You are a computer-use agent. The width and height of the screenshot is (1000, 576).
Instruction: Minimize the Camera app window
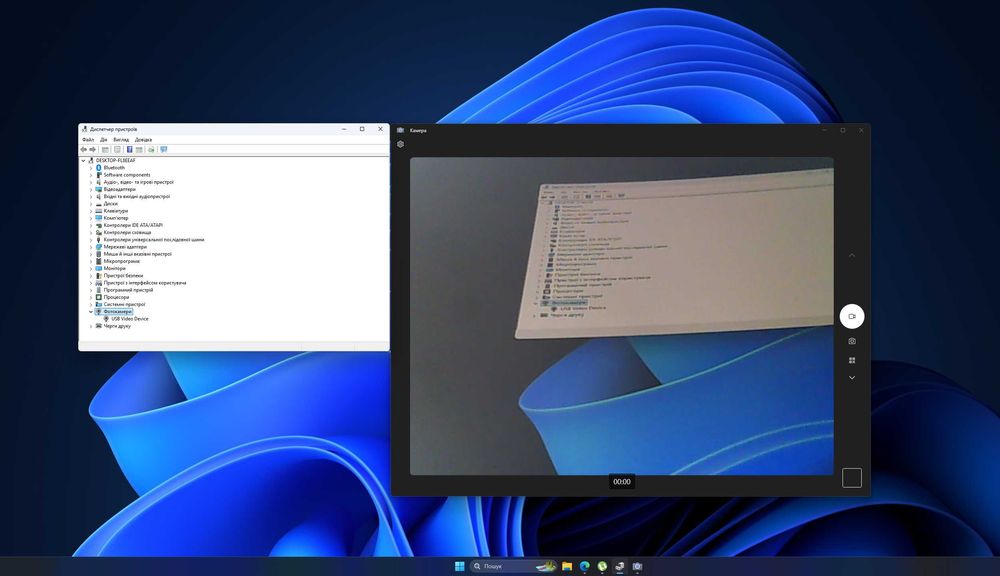[x=825, y=130]
